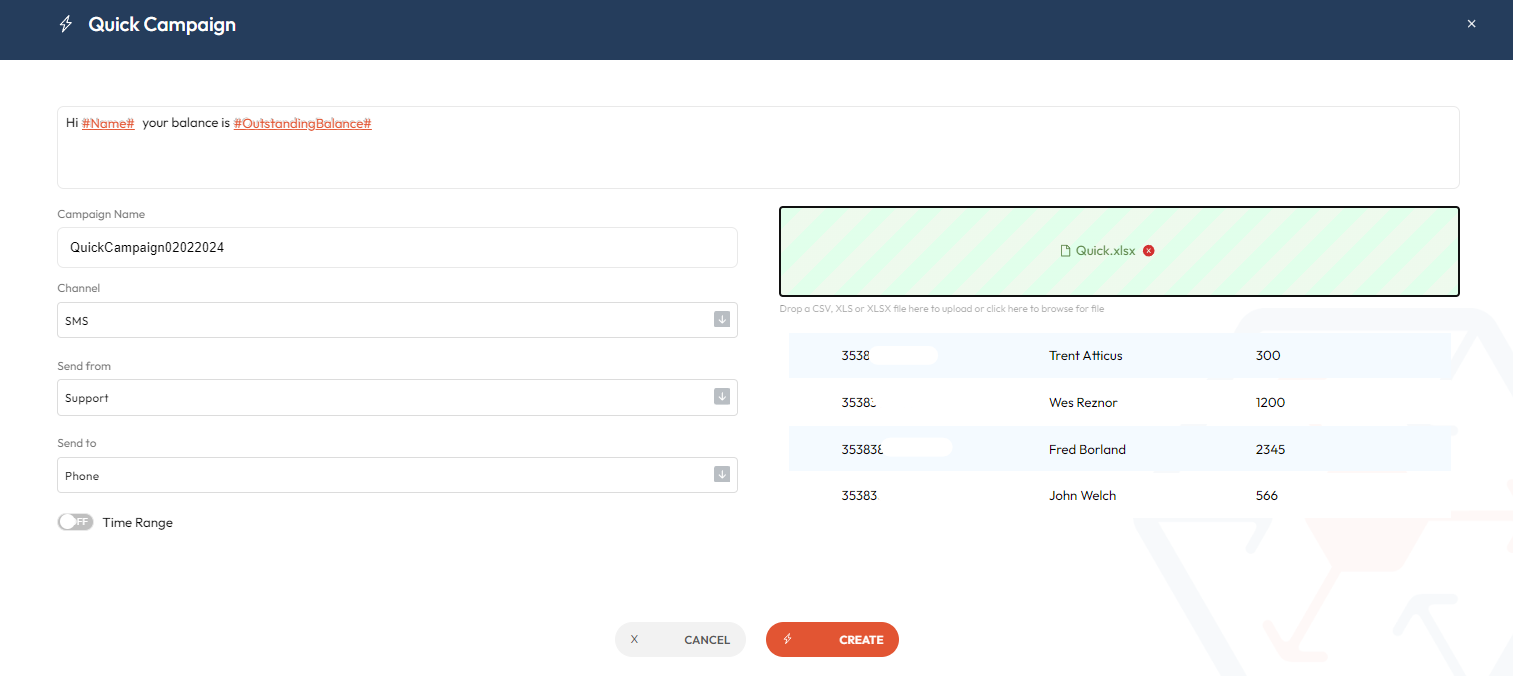
Task: Click the phone number in John Welch row
Action: 859,495
